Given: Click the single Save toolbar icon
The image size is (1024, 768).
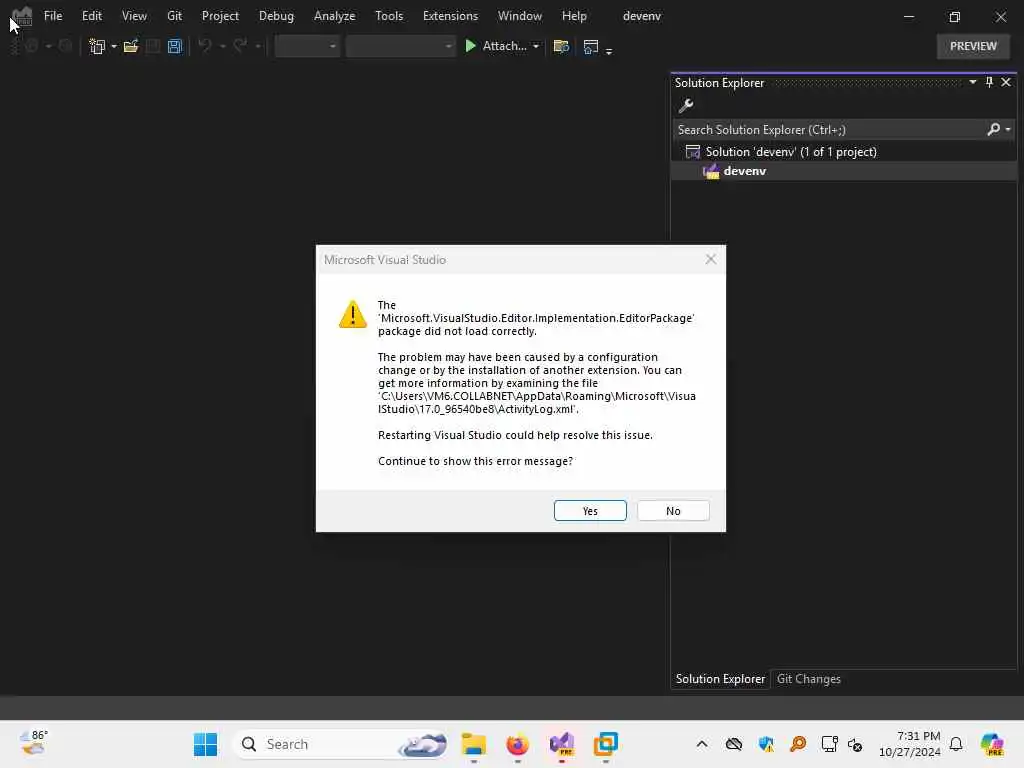Looking at the screenshot, I should (153, 46).
